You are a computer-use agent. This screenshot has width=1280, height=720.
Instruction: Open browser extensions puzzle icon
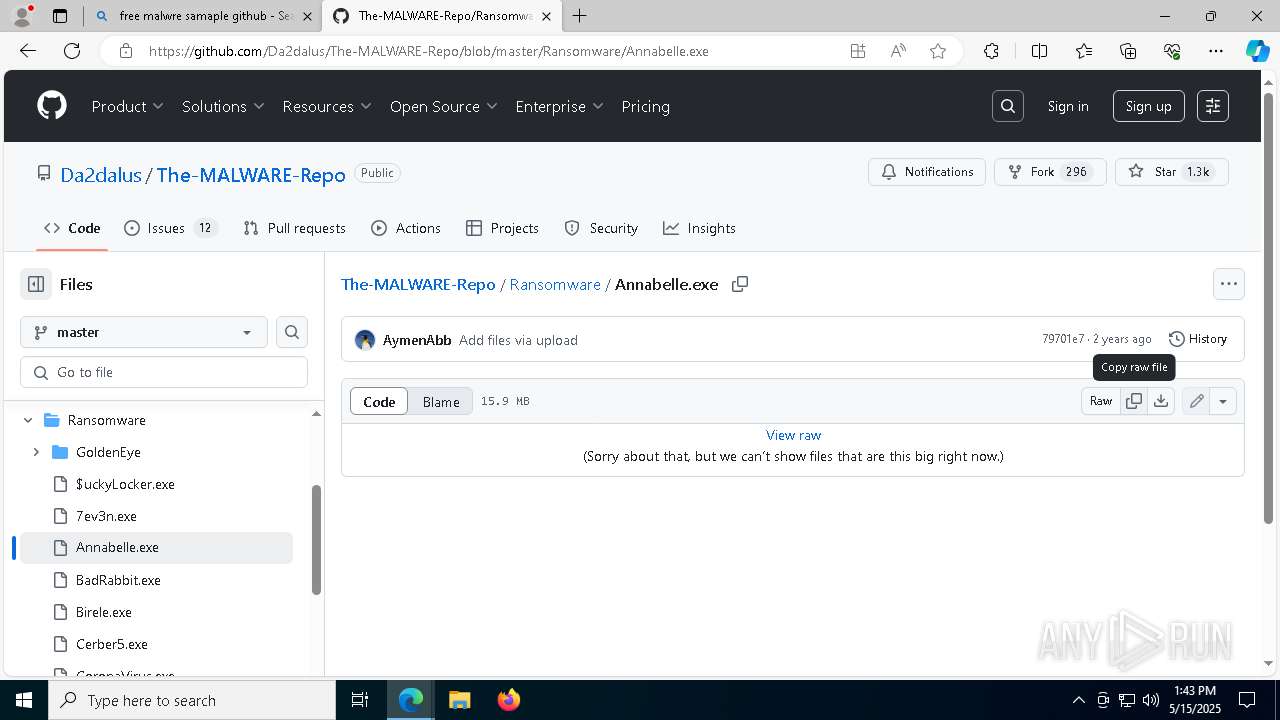pos(991,51)
